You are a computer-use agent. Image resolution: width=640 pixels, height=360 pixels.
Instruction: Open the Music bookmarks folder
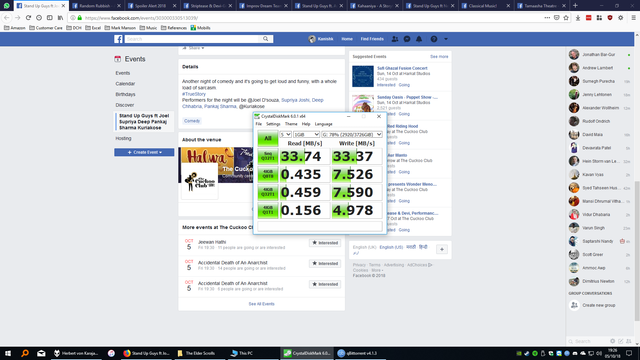pyautogui.click(x=148, y=28)
